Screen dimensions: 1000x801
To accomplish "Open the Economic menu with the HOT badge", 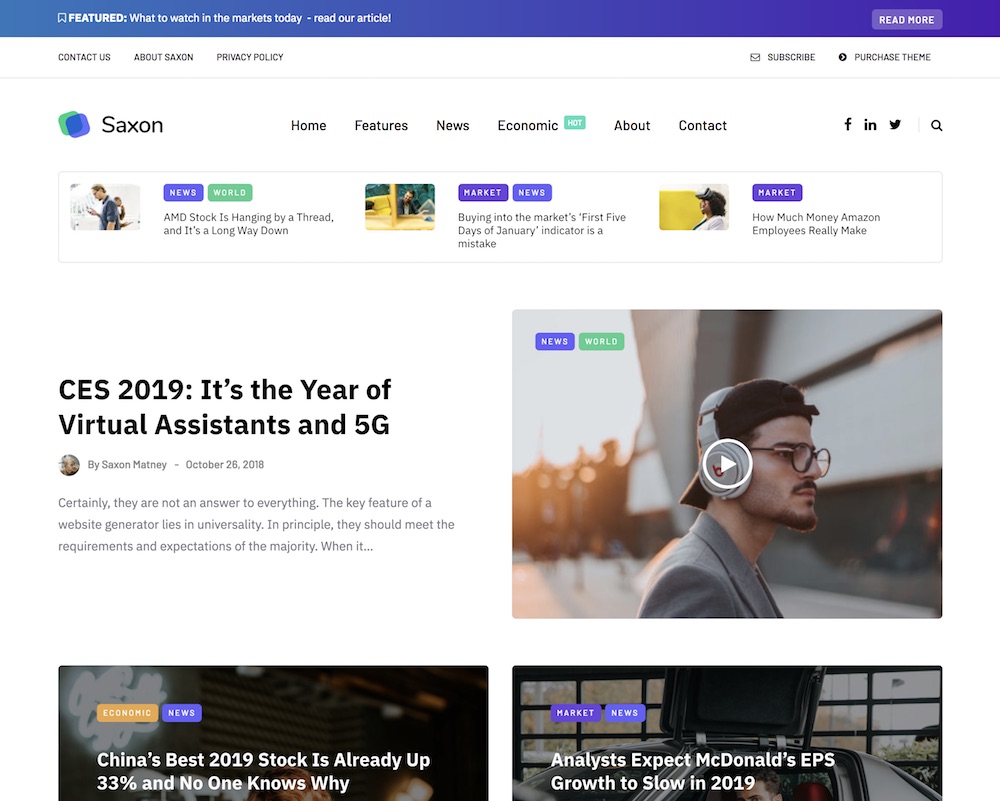I will click(x=527, y=125).
